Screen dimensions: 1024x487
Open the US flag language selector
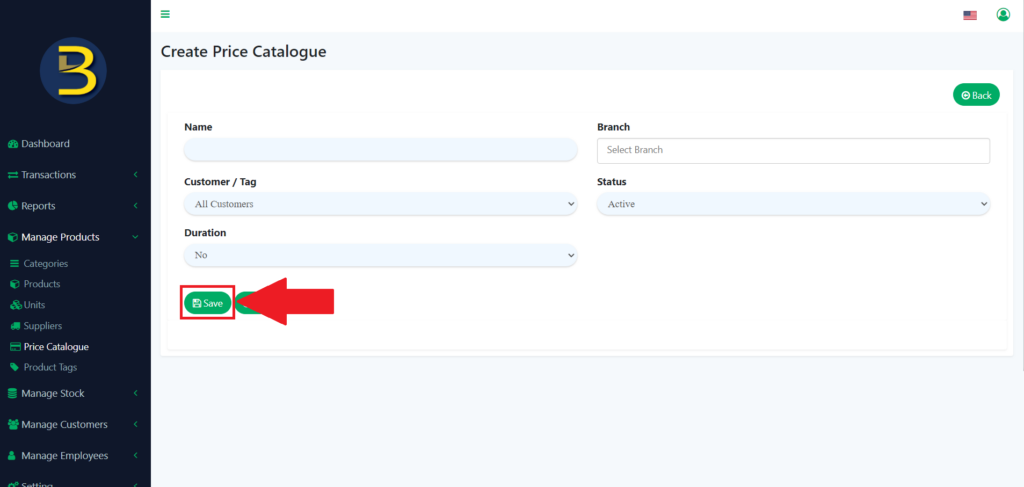click(x=969, y=15)
